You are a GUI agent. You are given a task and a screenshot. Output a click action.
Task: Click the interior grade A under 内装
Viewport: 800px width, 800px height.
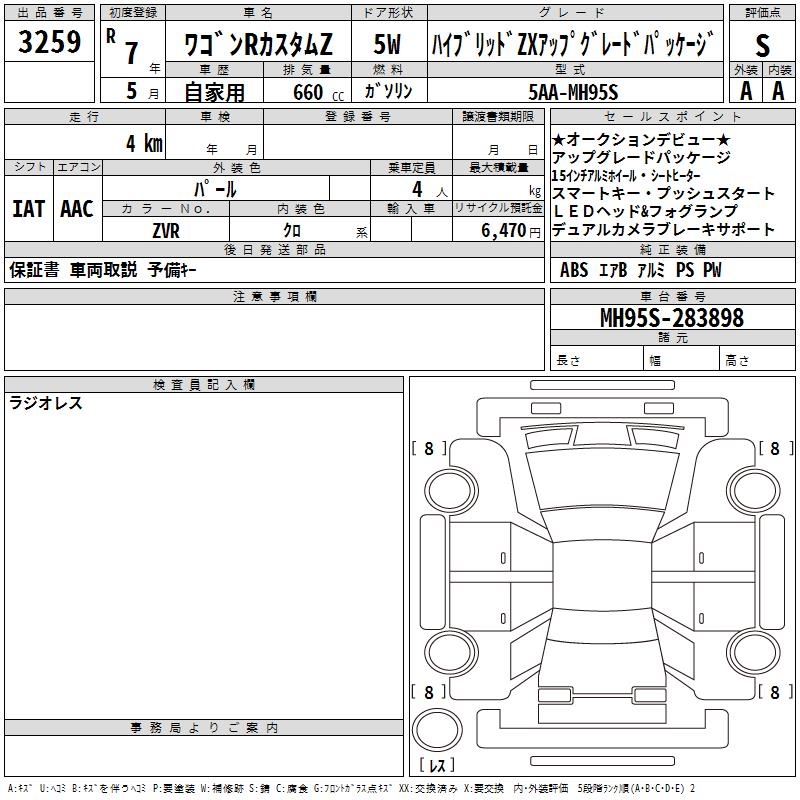pyautogui.click(x=779, y=90)
